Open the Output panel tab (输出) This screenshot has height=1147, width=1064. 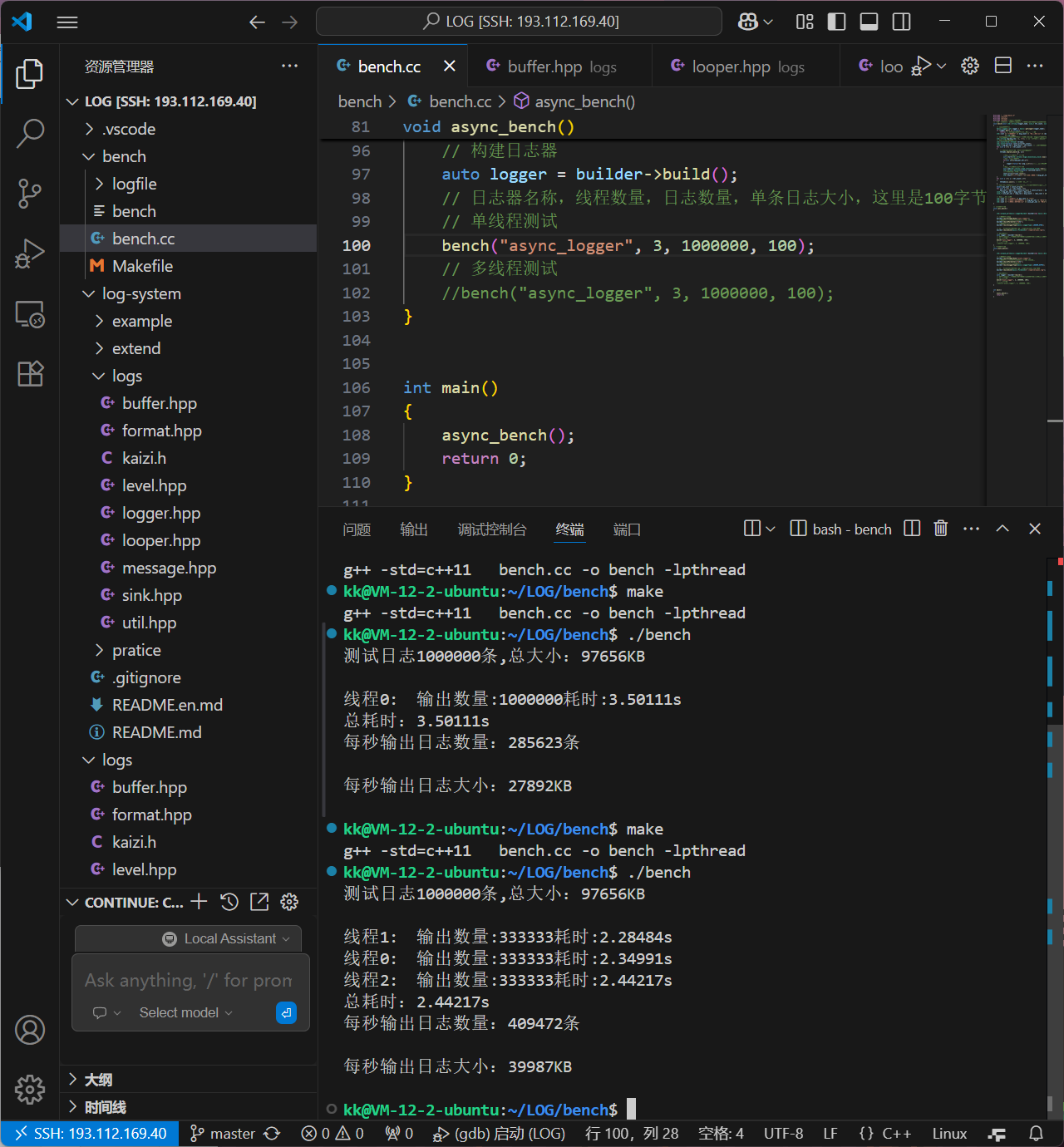point(414,529)
